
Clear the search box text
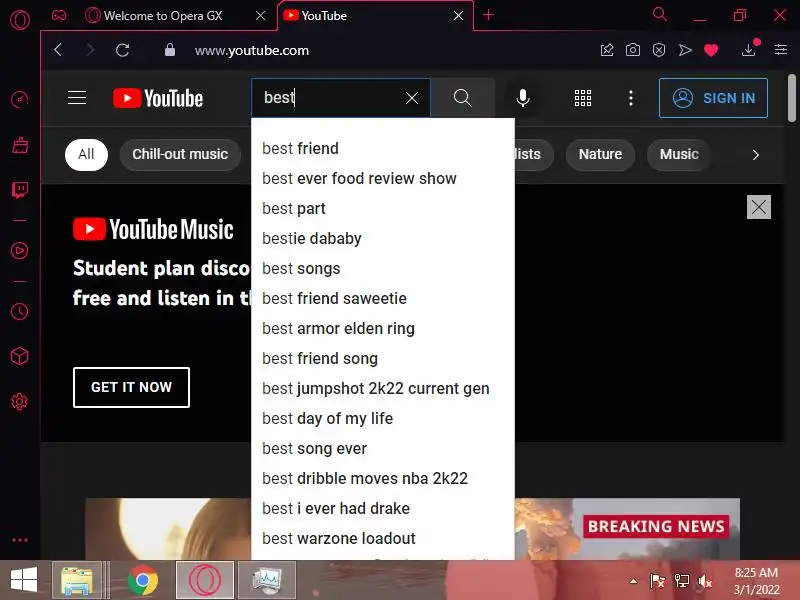412,98
